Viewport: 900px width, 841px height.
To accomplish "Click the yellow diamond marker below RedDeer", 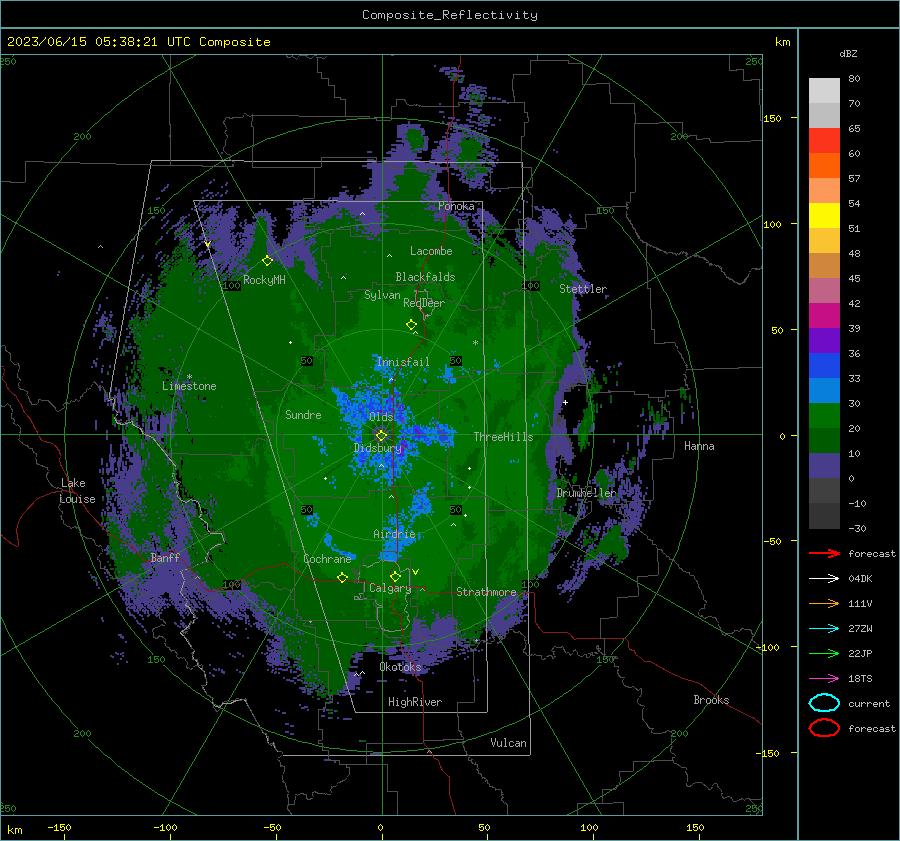I will [412, 325].
